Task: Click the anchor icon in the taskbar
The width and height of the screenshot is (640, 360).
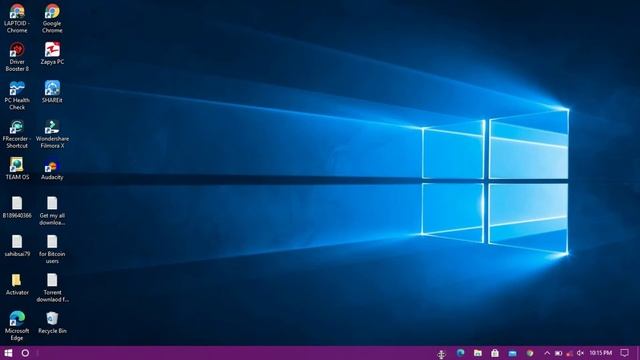Action: pos(441,354)
